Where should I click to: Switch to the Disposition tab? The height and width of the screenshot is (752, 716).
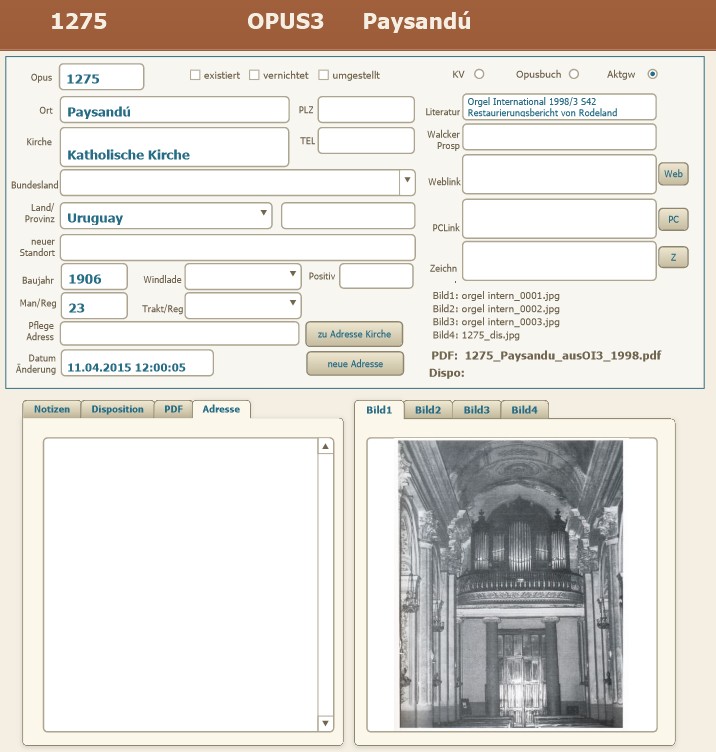118,409
